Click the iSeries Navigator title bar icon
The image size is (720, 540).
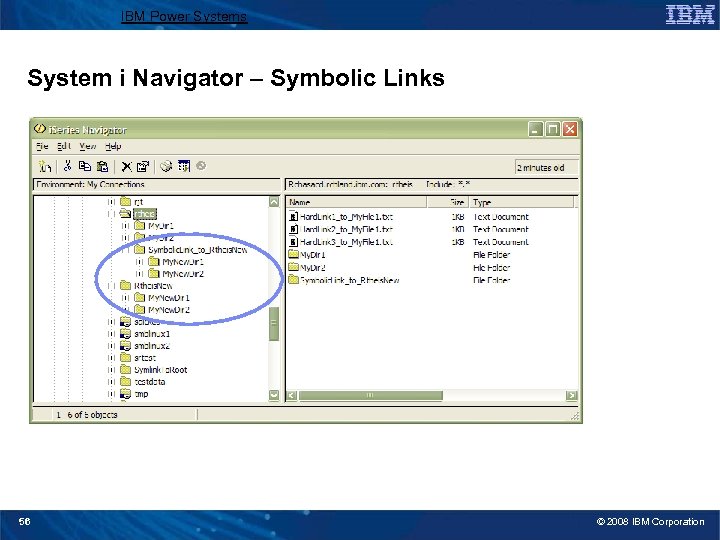pyautogui.click(x=39, y=129)
